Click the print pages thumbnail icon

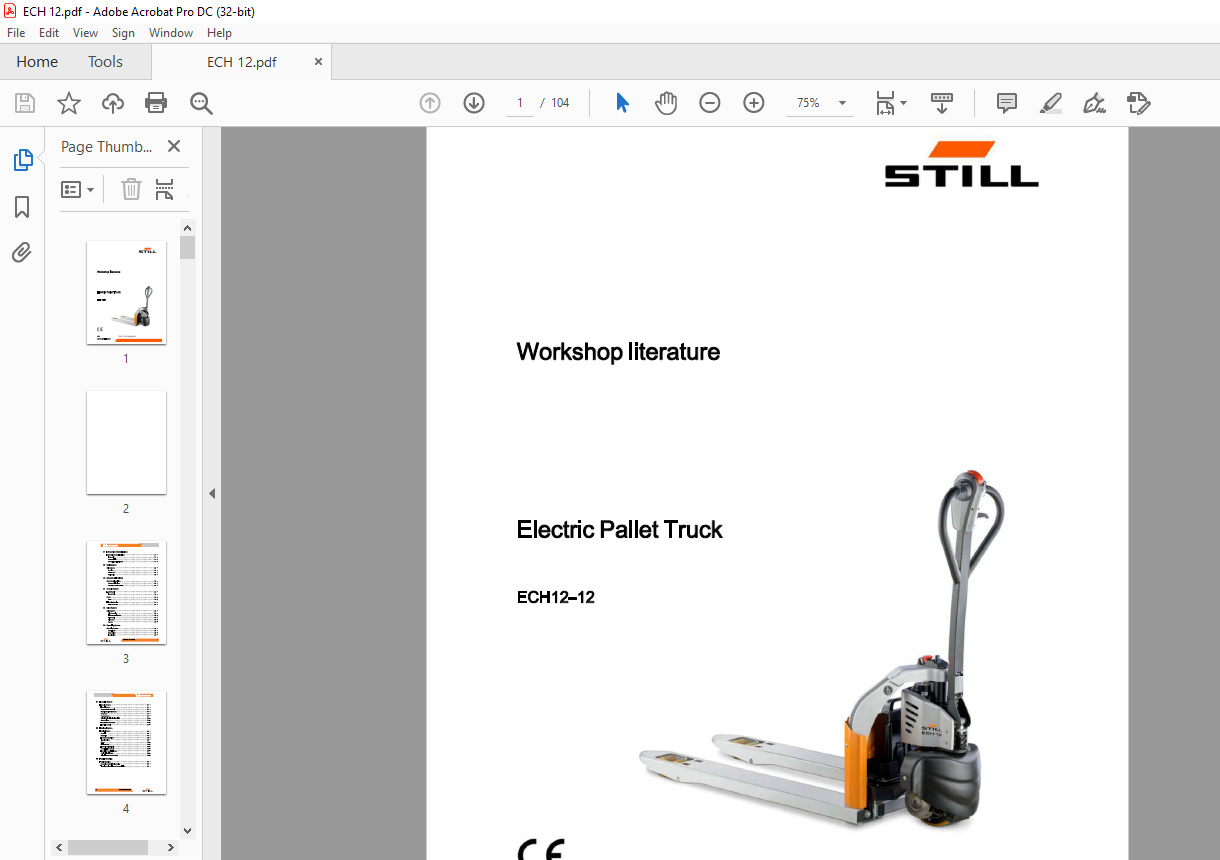click(x=165, y=189)
